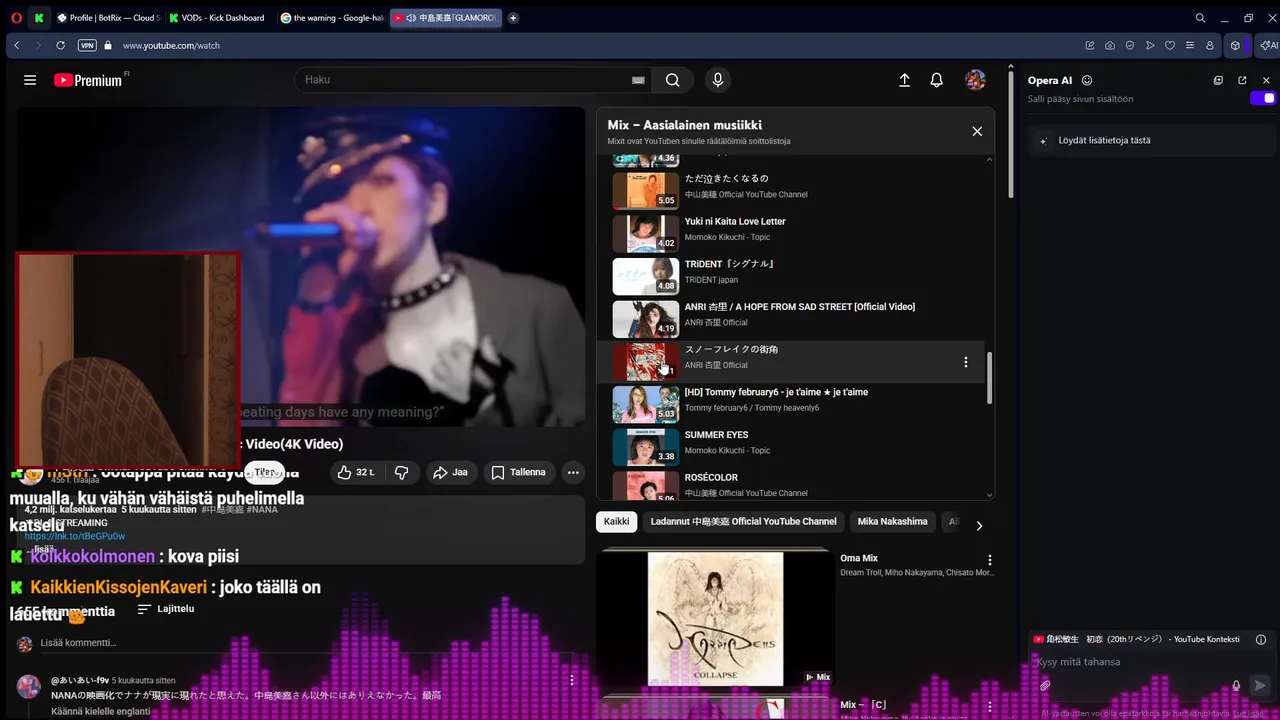Open Opera account profile icon
1280x720 pixels.
point(1210,45)
